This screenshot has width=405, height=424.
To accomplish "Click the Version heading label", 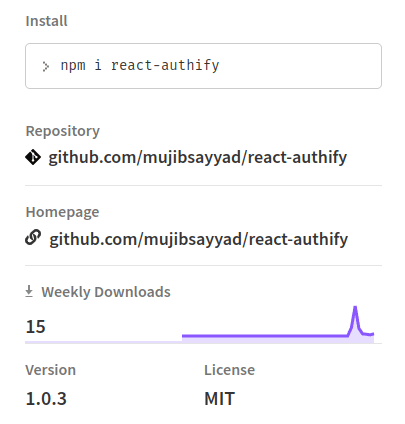I will click(51, 370).
